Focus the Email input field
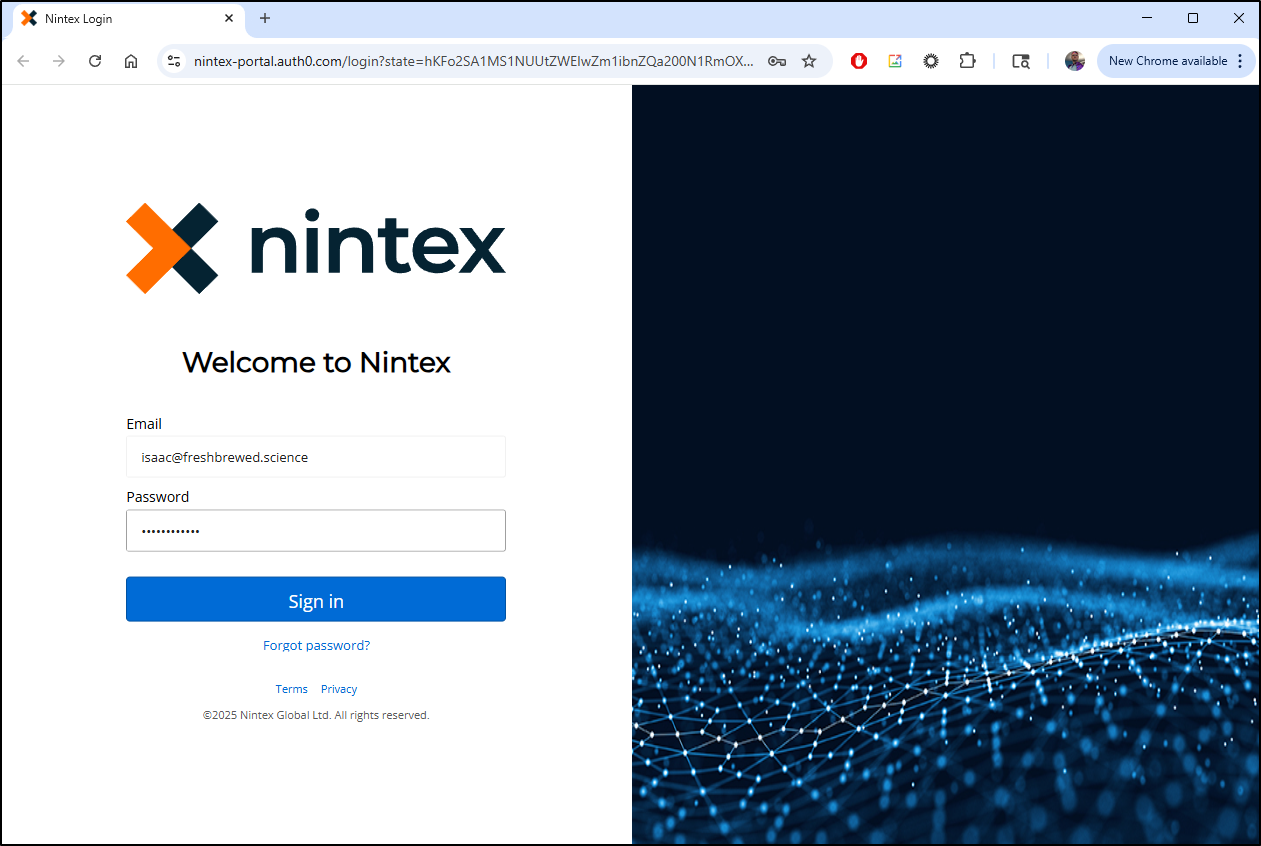Image resolution: width=1261 pixels, height=846 pixels. 316,457
